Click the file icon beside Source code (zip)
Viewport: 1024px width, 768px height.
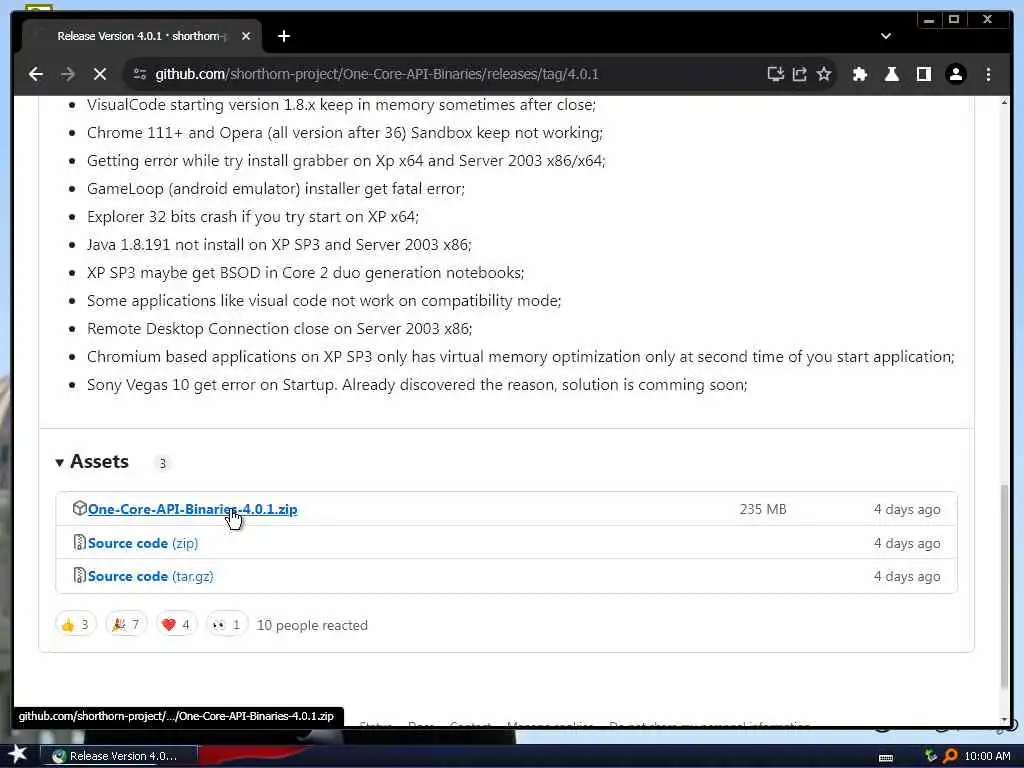[x=80, y=542]
